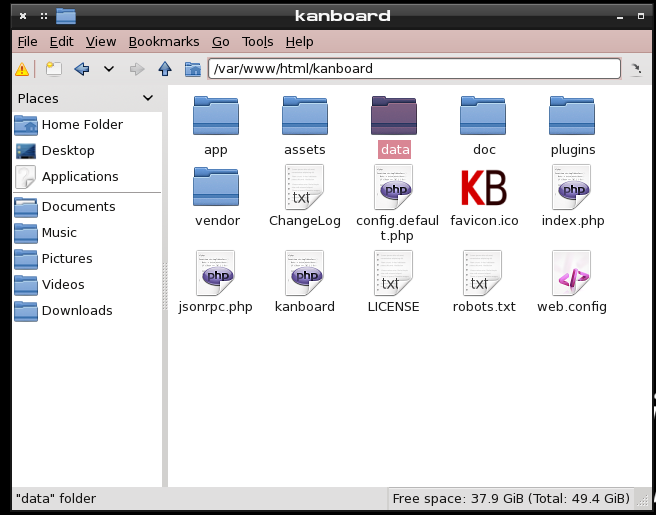The height and width of the screenshot is (515, 656).
Task: Select the index.php file icon
Action: pyautogui.click(x=572, y=187)
